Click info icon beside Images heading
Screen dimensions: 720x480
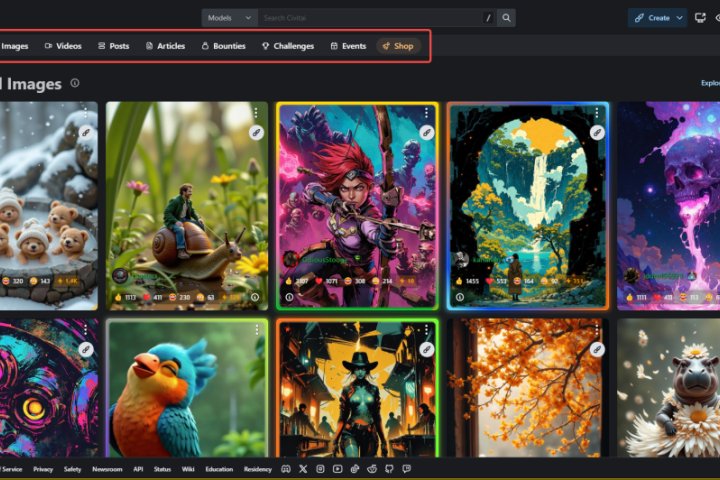tap(75, 84)
